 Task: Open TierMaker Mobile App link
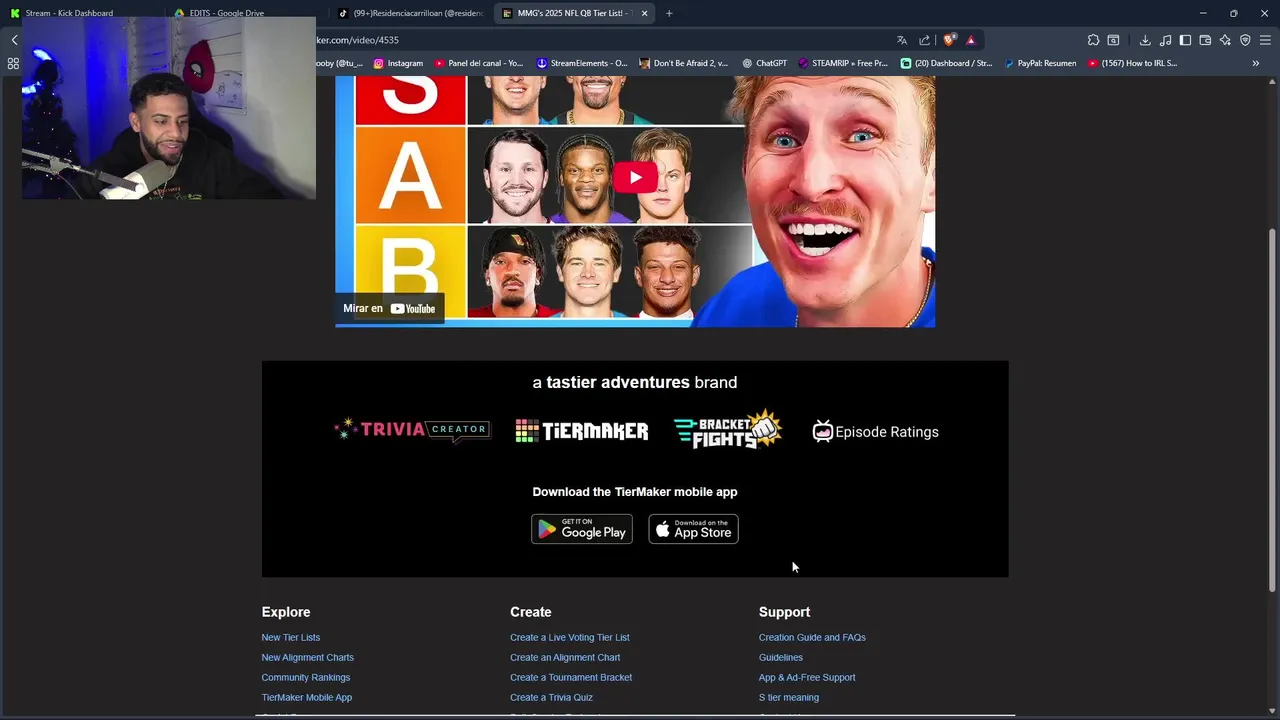point(307,697)
